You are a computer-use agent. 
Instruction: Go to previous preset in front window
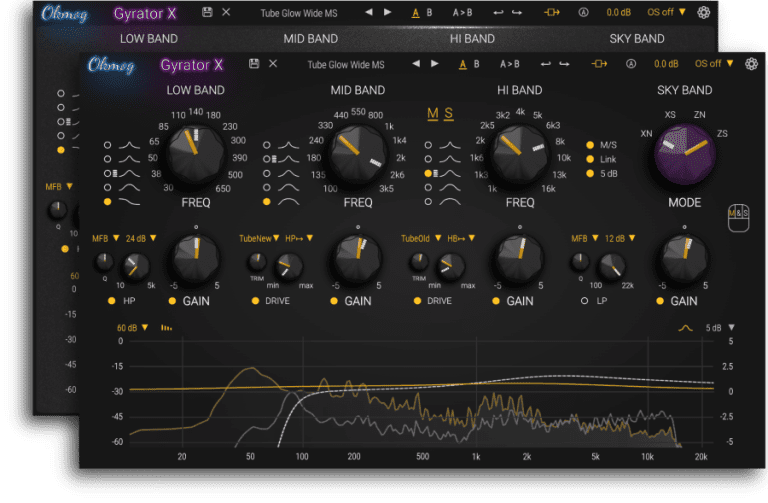click(x=416, y=63)
